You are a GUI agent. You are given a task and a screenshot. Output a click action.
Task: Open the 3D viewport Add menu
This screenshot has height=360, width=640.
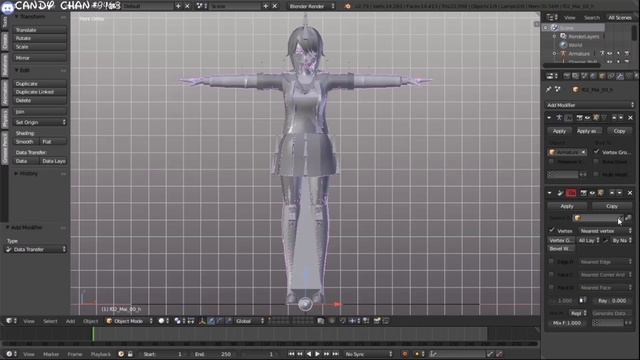pyautogui.click(x=70, y=321)
